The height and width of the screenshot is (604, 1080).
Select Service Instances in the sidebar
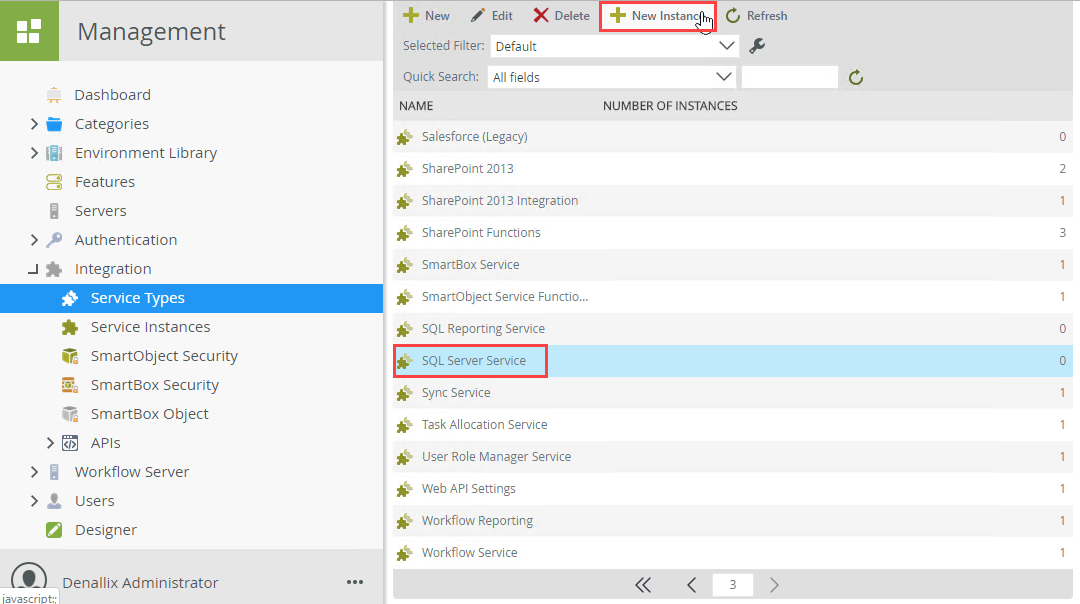click(150, 327)
